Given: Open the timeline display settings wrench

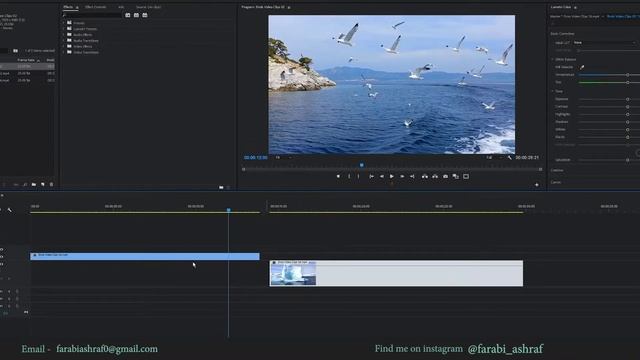Looking at the screenshot, I should [10, 210].
